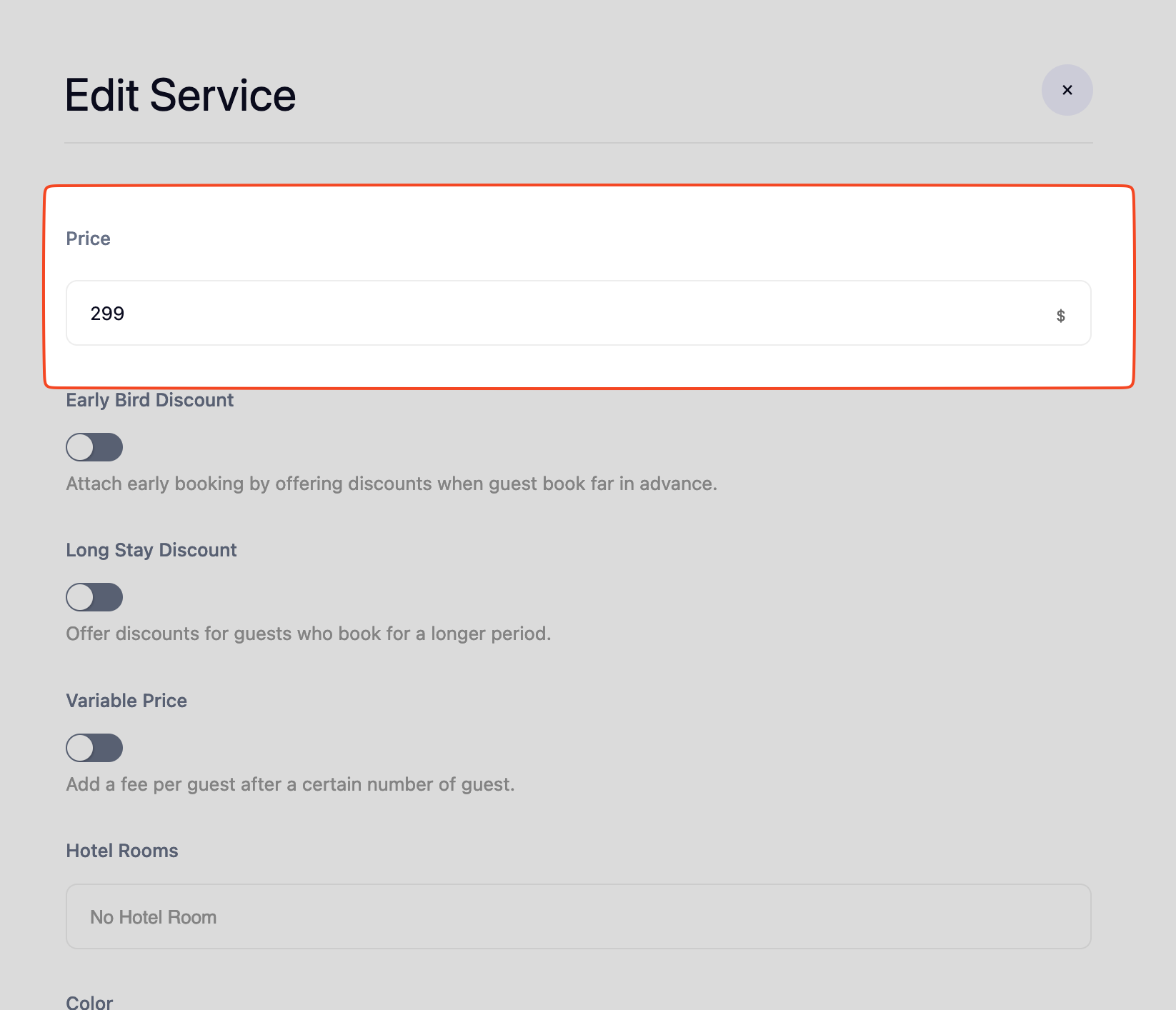This screenshot has height=1010, width=1176.
Task: Click the Hotel Rooms label
Action: click(122, 851)
